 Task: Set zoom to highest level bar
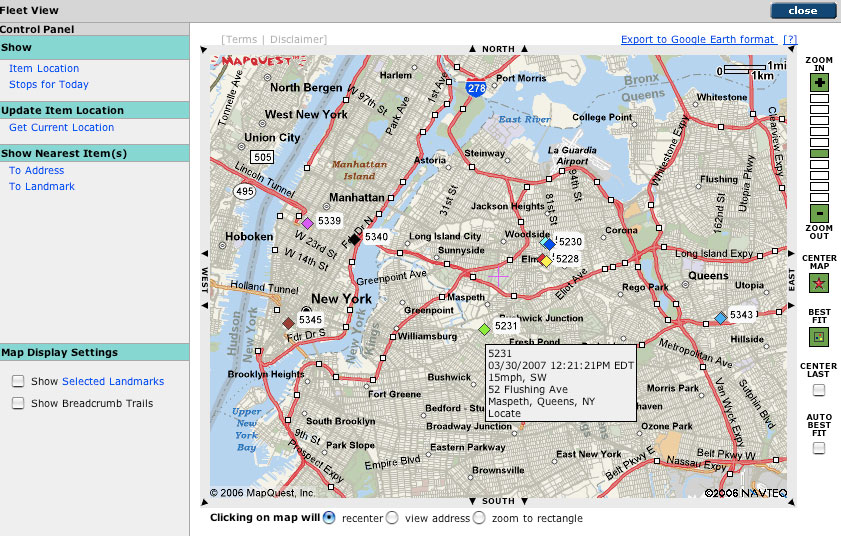pos(819,99)
